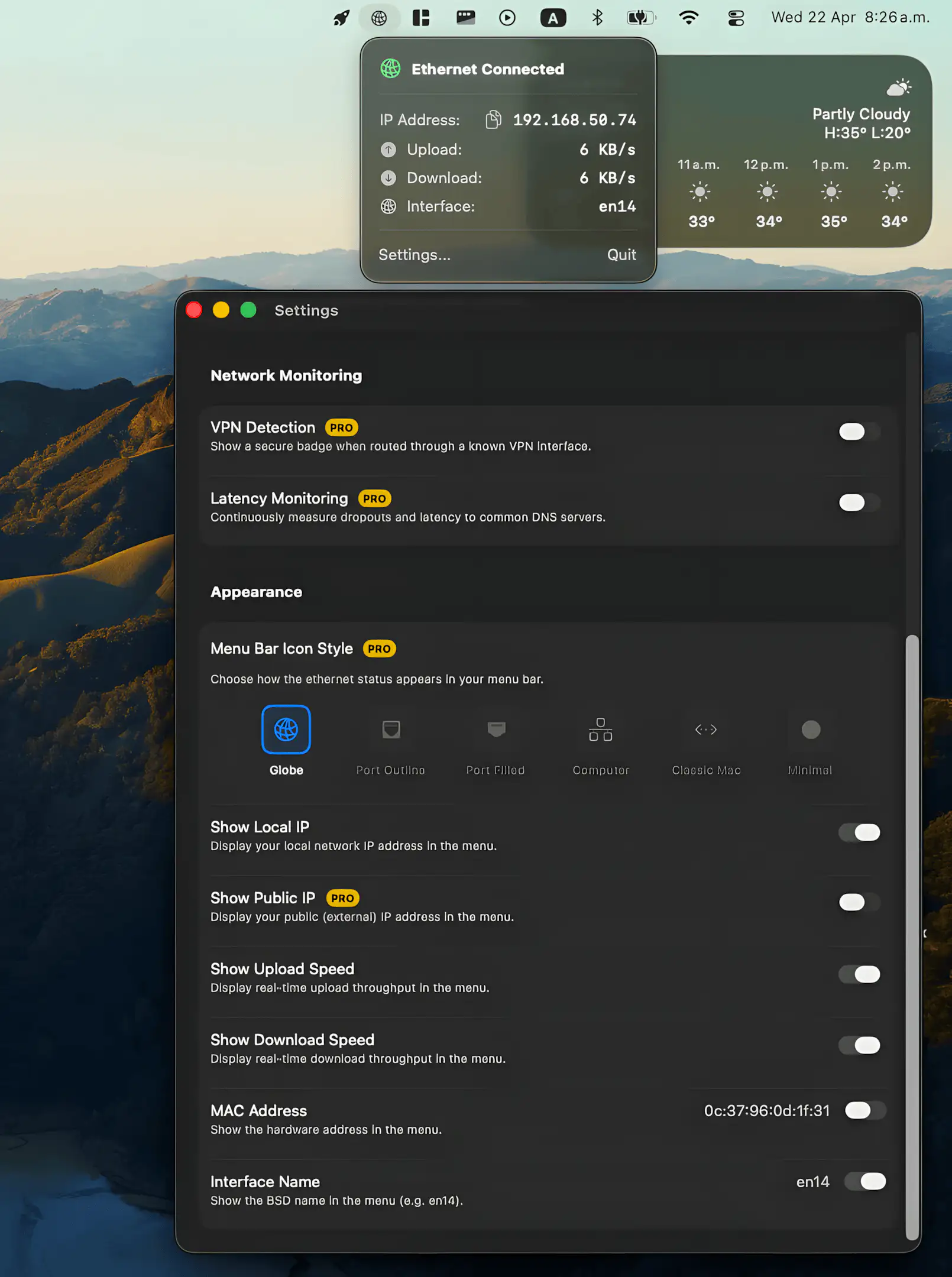Copy the IP address using copy icon
The image size is (952, 1277).
pyautogui.click(x=493, y=120)
